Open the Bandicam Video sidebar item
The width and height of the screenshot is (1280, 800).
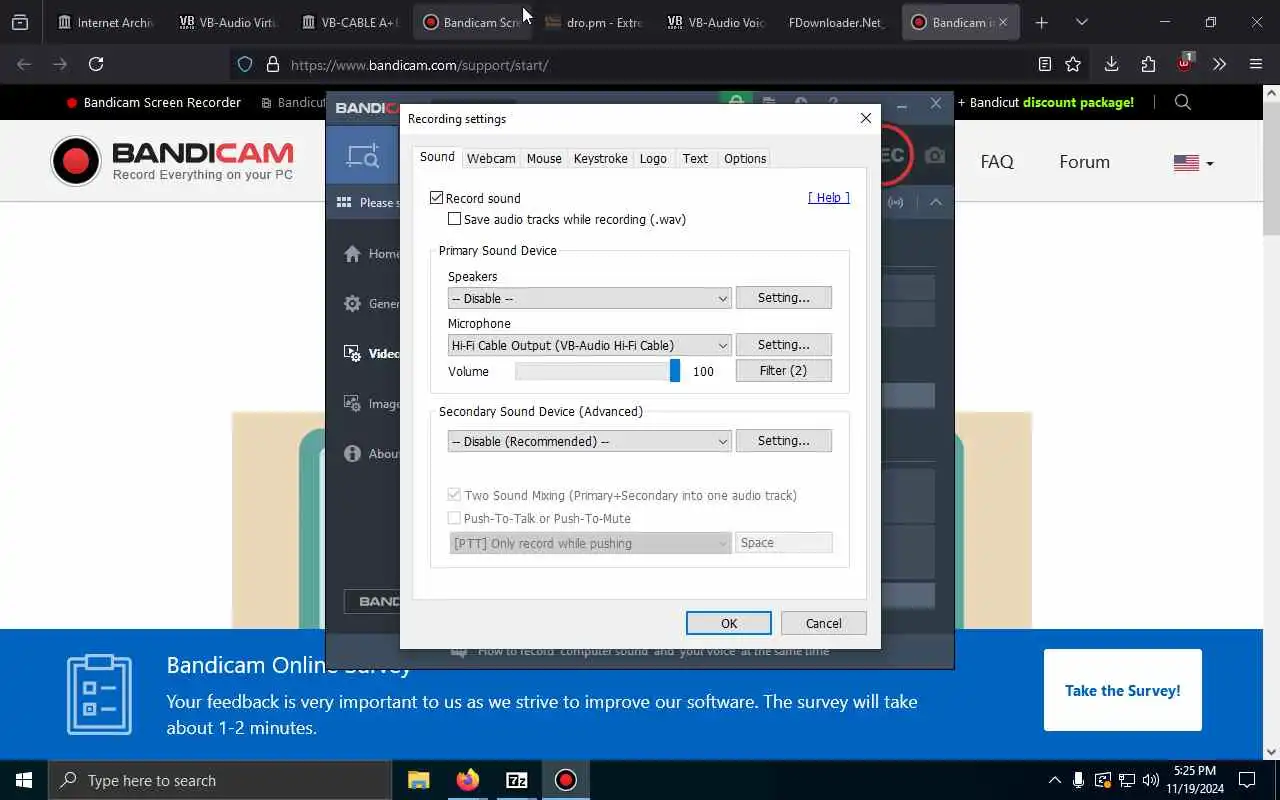click(372, 354)
